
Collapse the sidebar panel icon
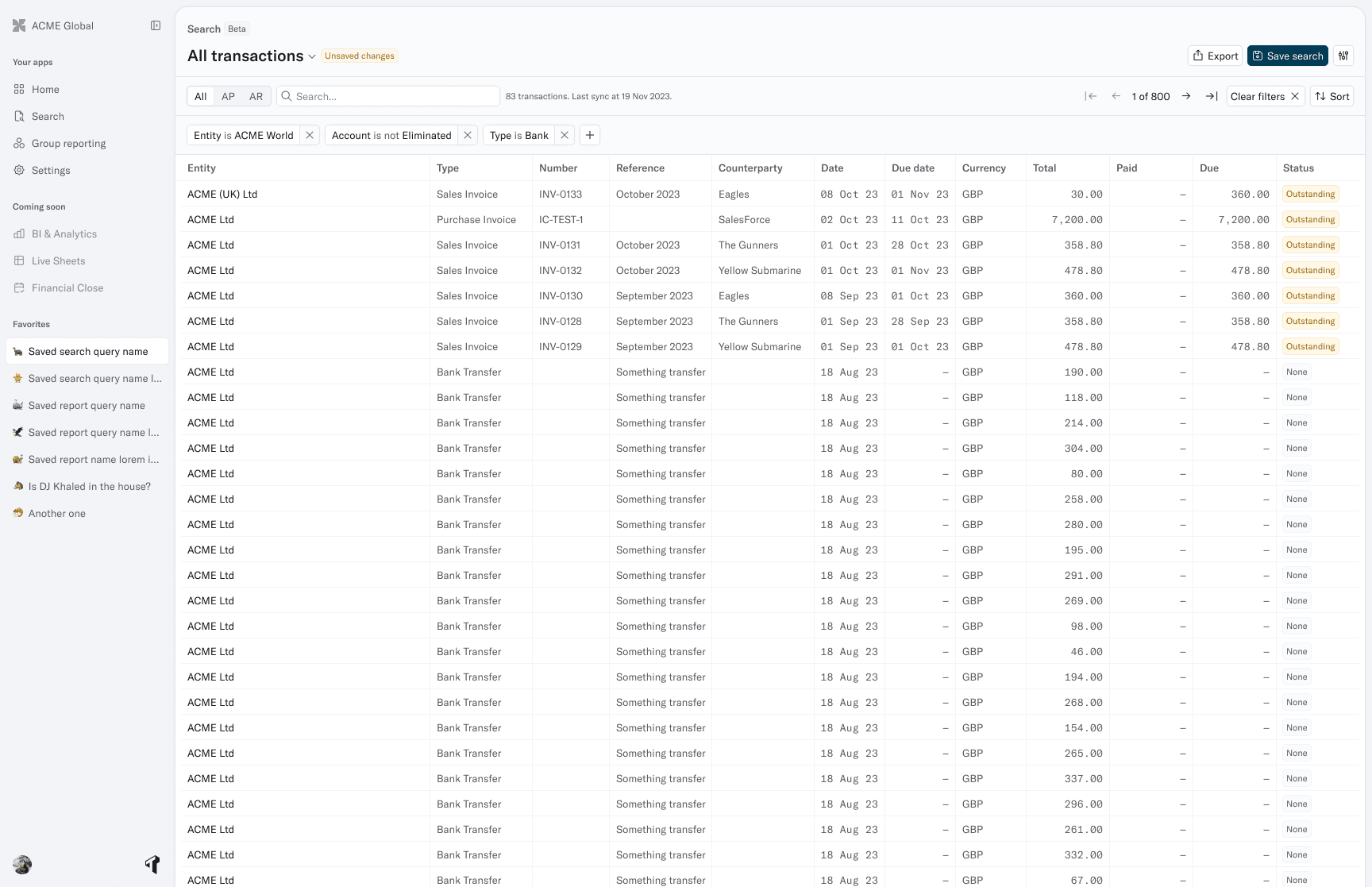click(156, 25)
